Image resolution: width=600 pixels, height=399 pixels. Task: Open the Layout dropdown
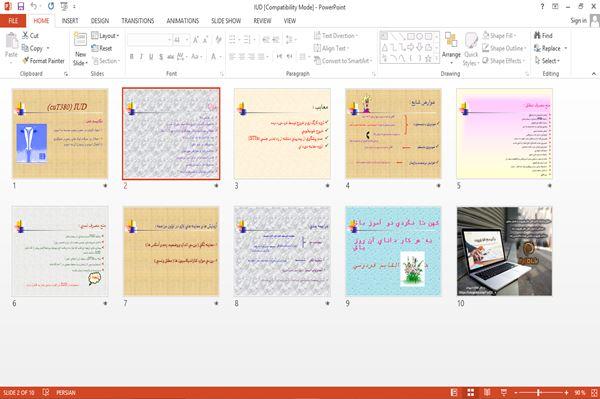(x=106, y=36)
